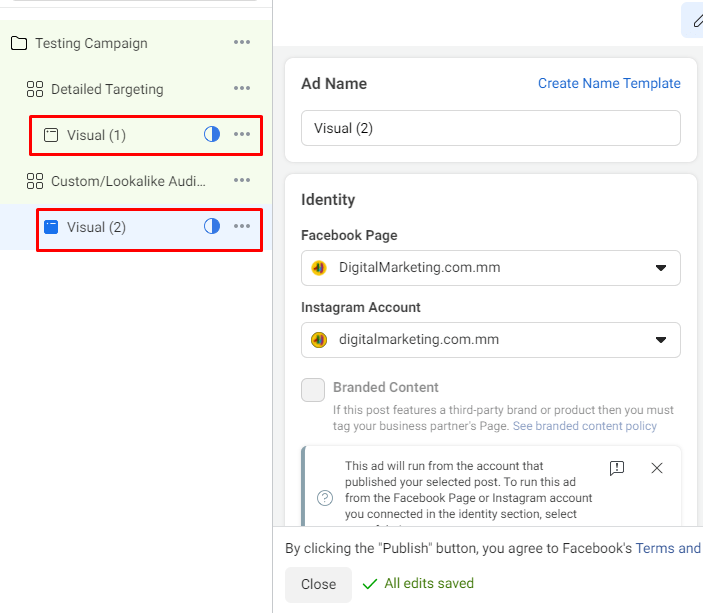The image size is (703, 613).
Task: Click the report-issue icon in the info notice
Action: click(617, 468)
